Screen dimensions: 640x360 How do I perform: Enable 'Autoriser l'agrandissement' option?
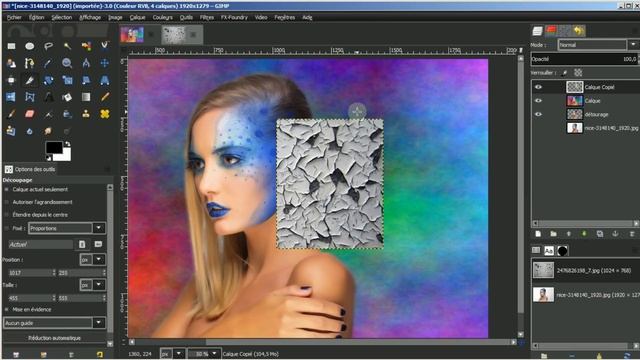[7, 202]
